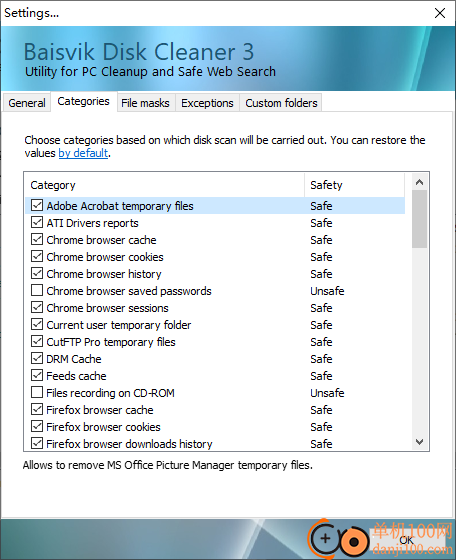The image size is (456, 560).
Task: Click scroll up arrow of category list
Action: 420,182
